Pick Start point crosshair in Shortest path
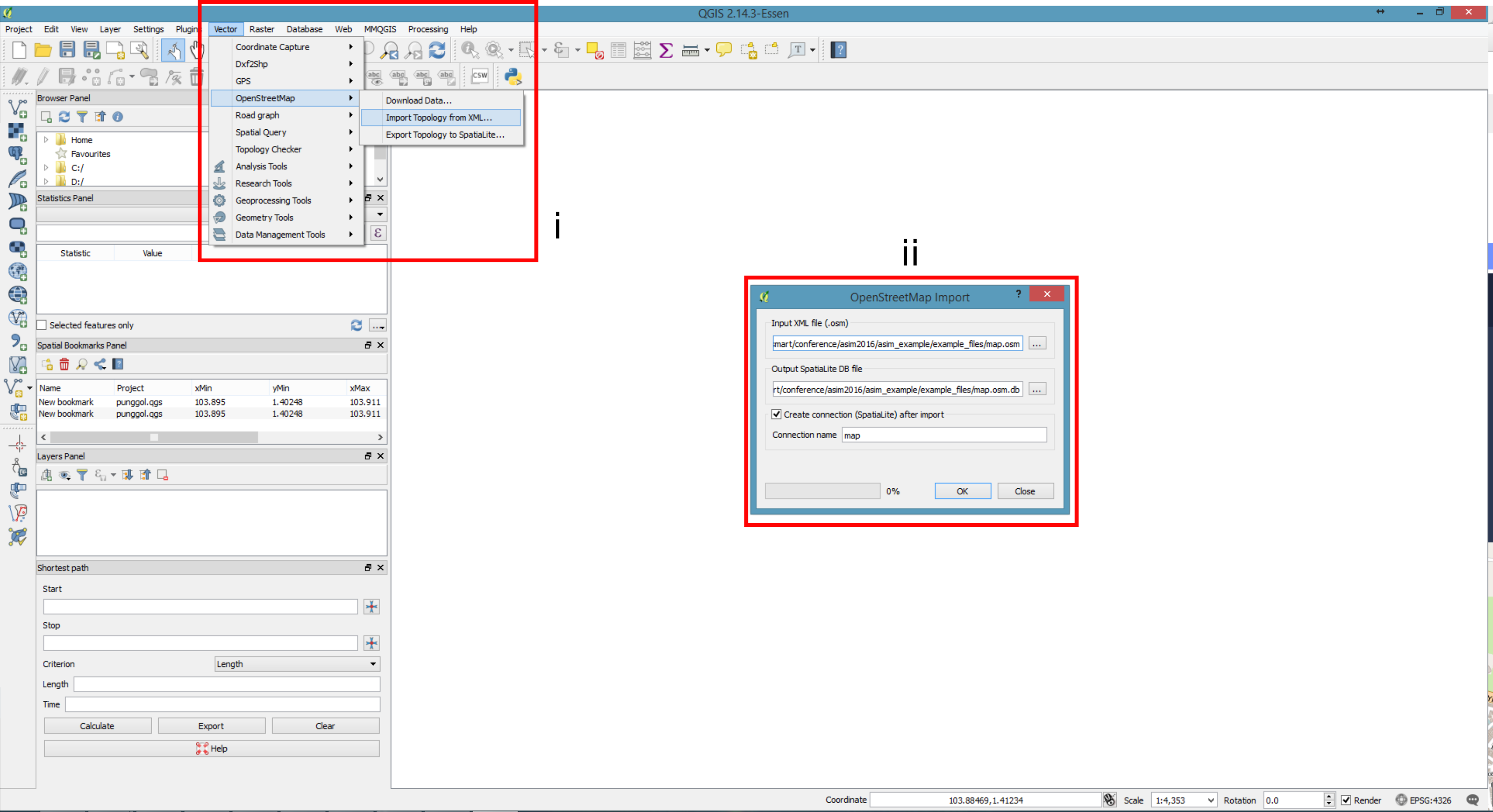 pyautogui.click(x=372, y=607)
